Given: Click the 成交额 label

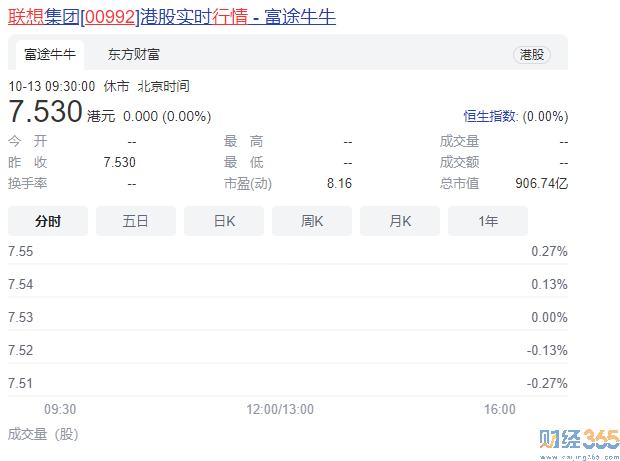Looking at the screenshot, I should [459, 162].
